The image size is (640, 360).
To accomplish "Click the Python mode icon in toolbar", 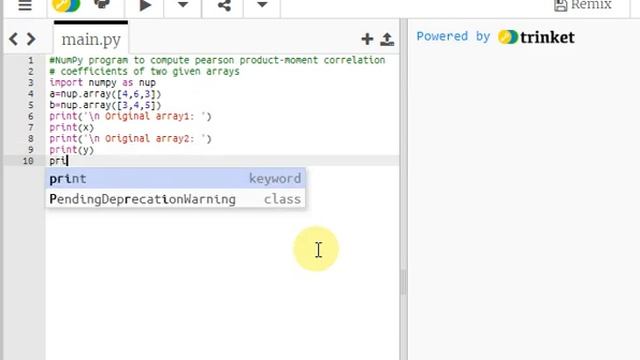I will click(x=102, y=5).
